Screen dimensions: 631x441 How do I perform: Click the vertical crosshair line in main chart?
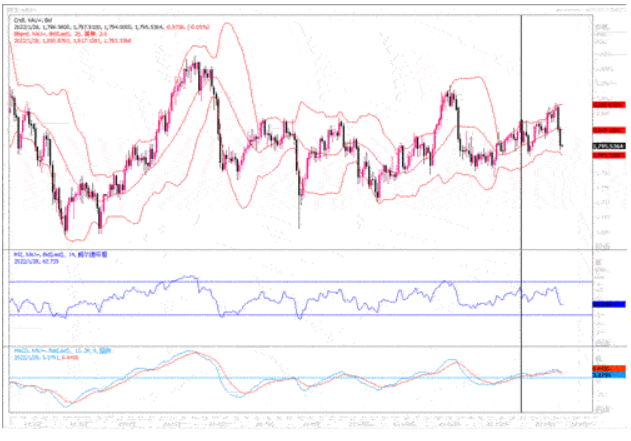tap(522, 200)
